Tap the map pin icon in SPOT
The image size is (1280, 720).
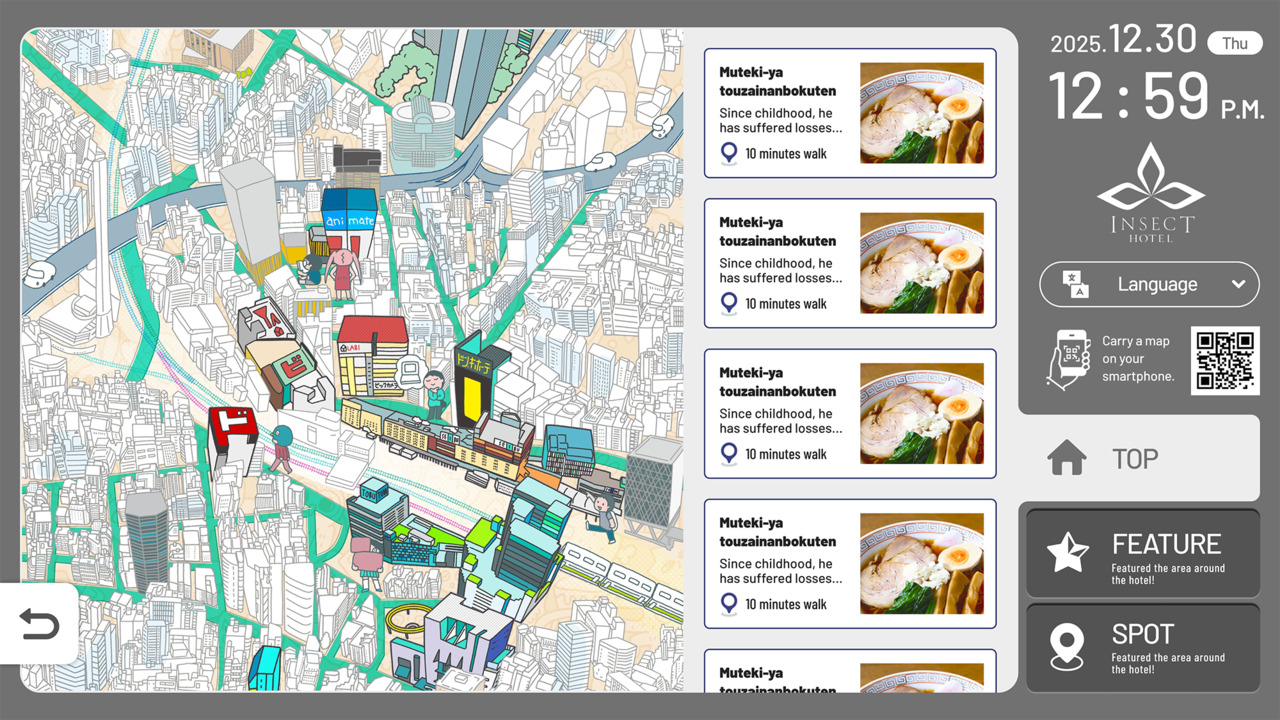(1067, 646)
